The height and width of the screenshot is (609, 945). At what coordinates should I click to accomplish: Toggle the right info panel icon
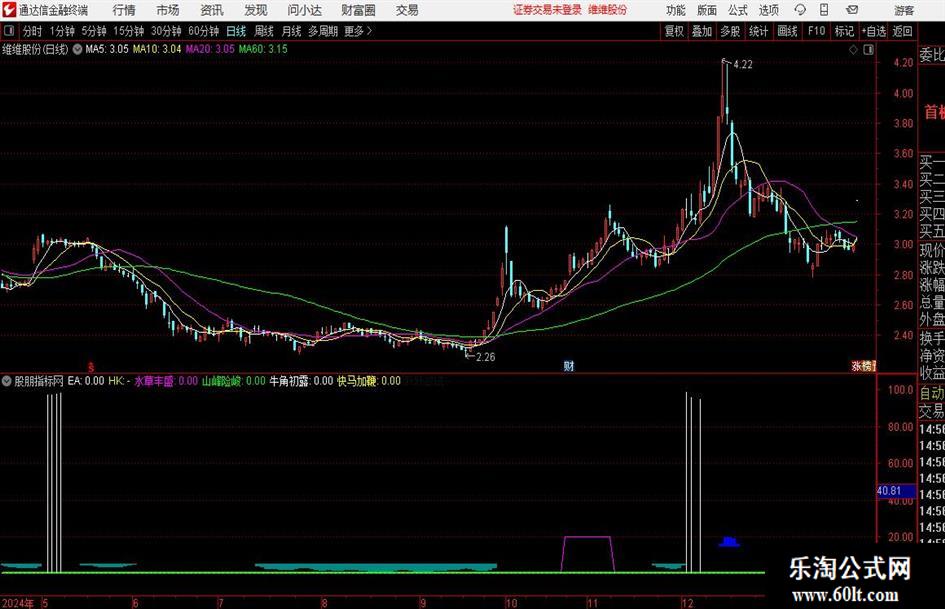pyautogui.click(x=868, y=50)
